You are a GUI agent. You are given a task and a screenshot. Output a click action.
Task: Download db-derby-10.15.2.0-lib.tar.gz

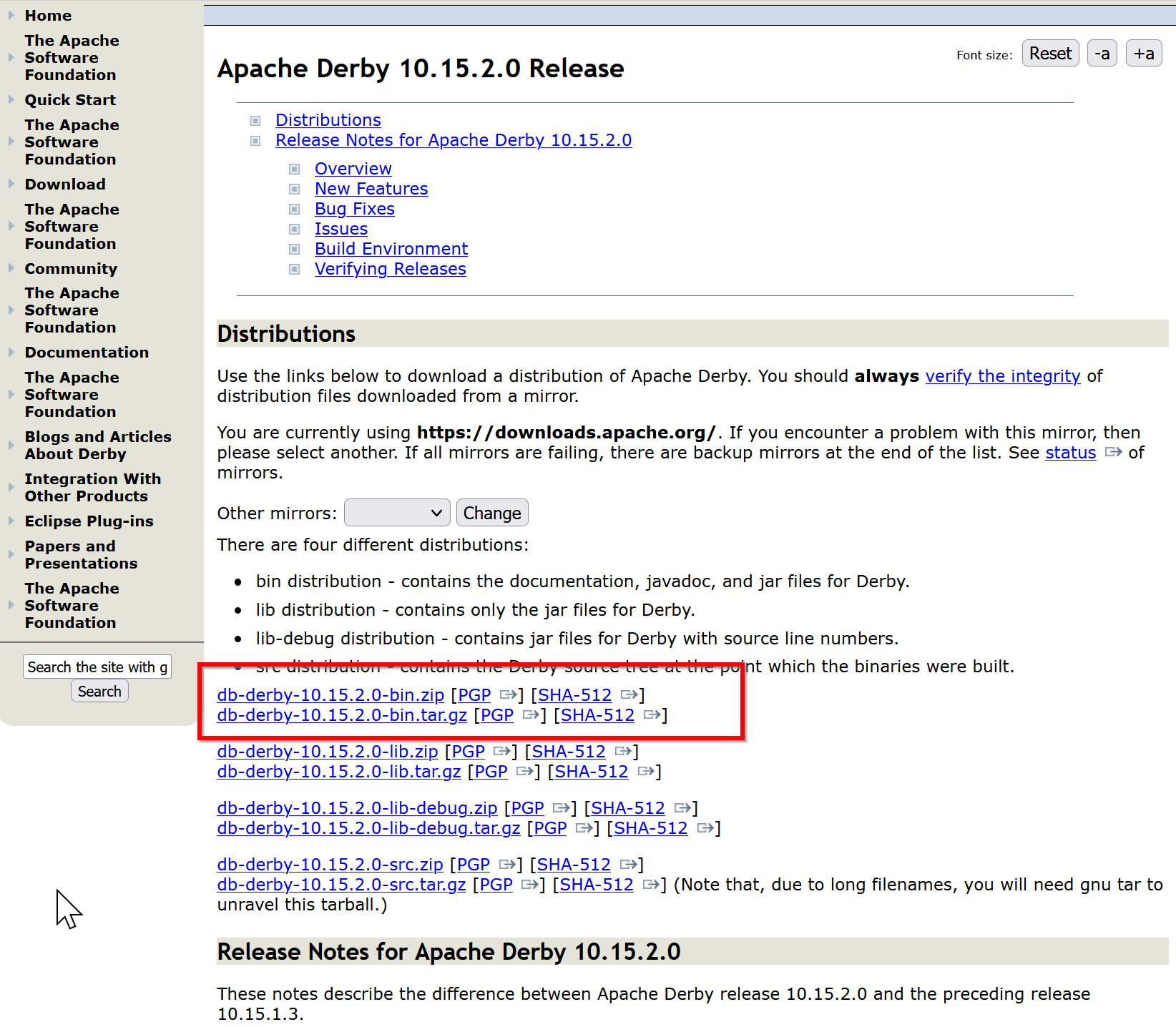[x=339, y=771]
